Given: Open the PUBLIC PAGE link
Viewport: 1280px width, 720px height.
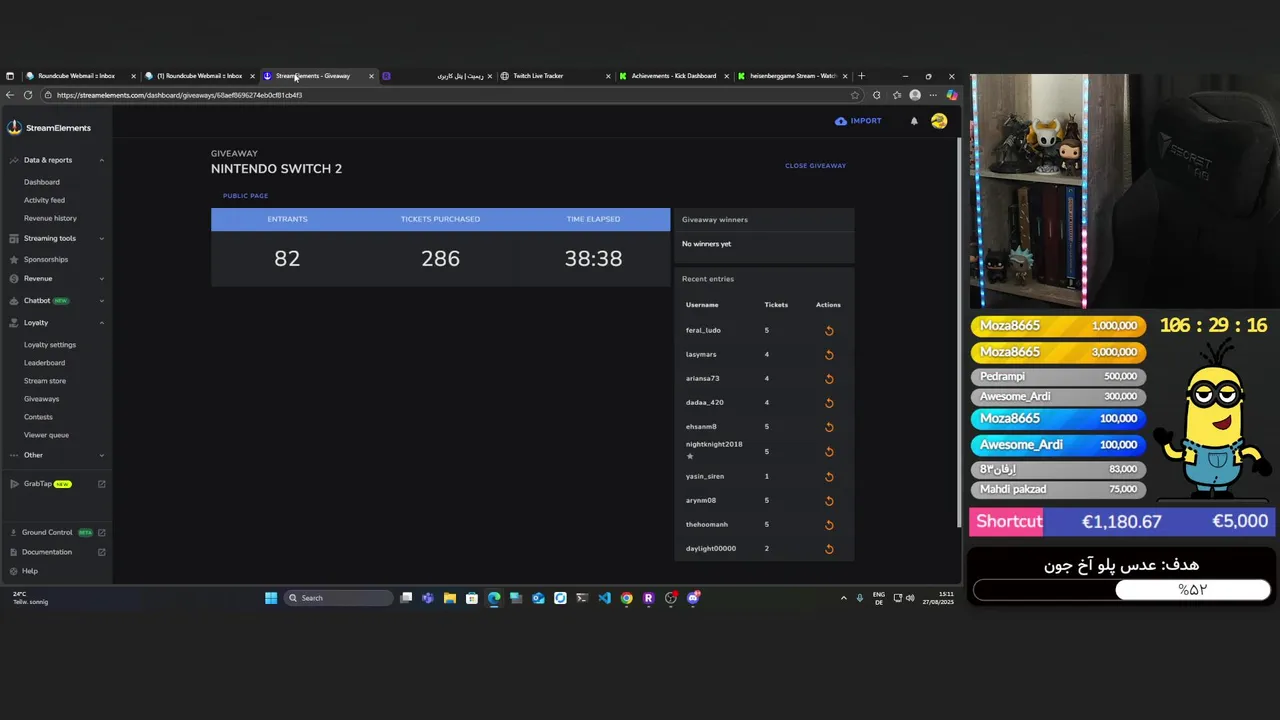Looking at the screenshot, I should [245, 196].
